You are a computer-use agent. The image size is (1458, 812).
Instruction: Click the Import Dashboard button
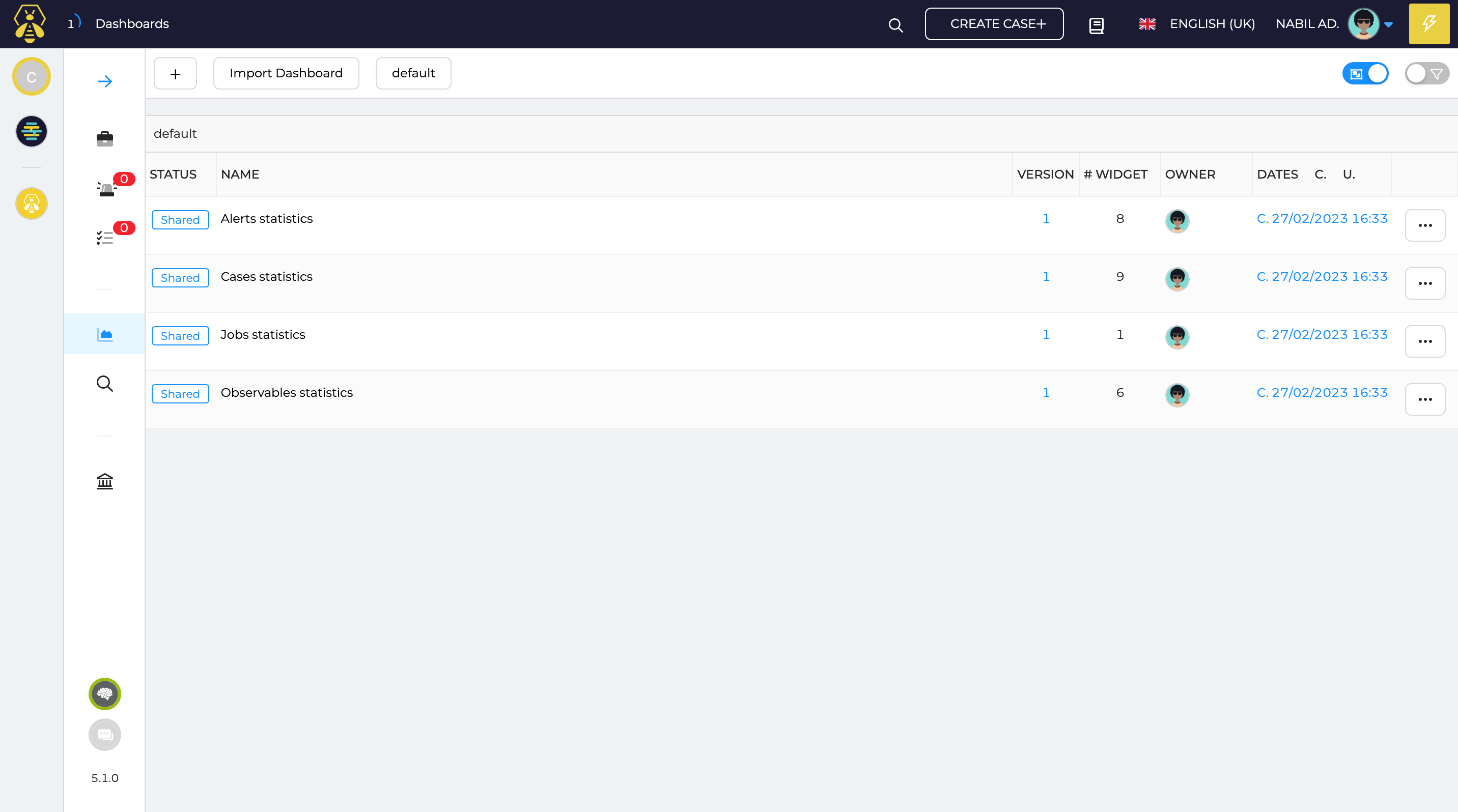click(x=286, y=73)
